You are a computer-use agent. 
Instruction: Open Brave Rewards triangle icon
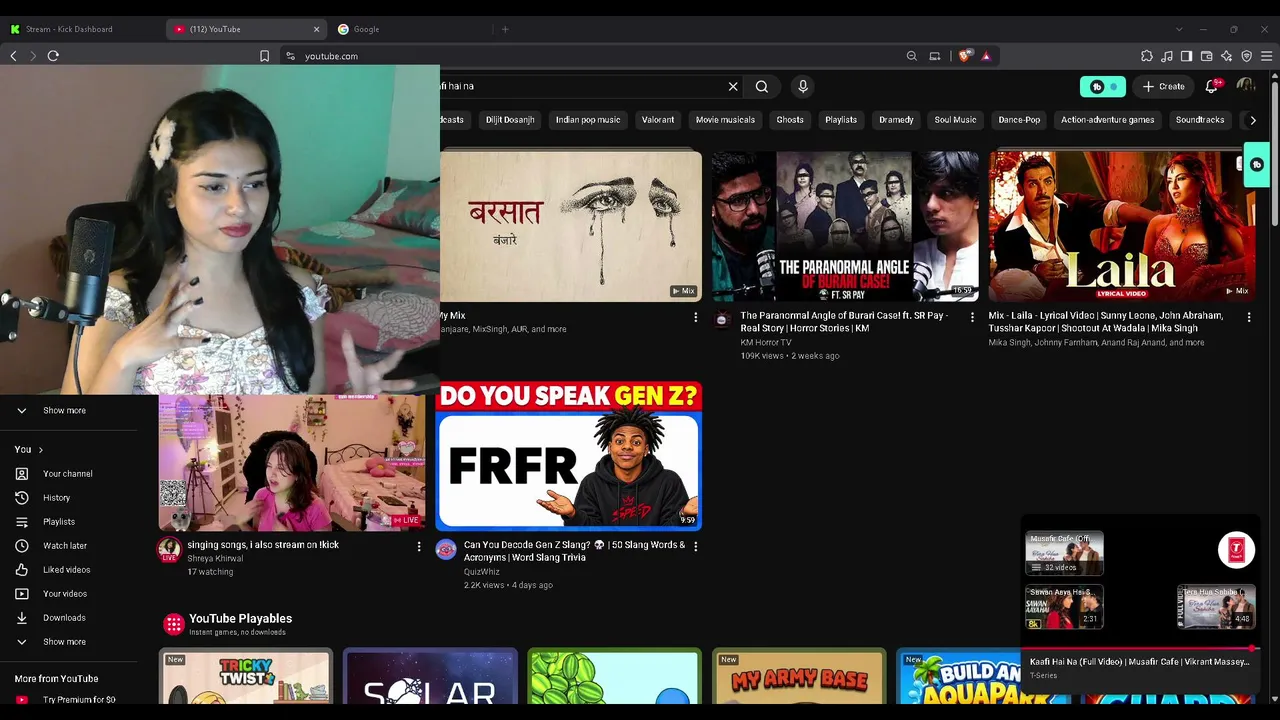click(x=986, y=56)
